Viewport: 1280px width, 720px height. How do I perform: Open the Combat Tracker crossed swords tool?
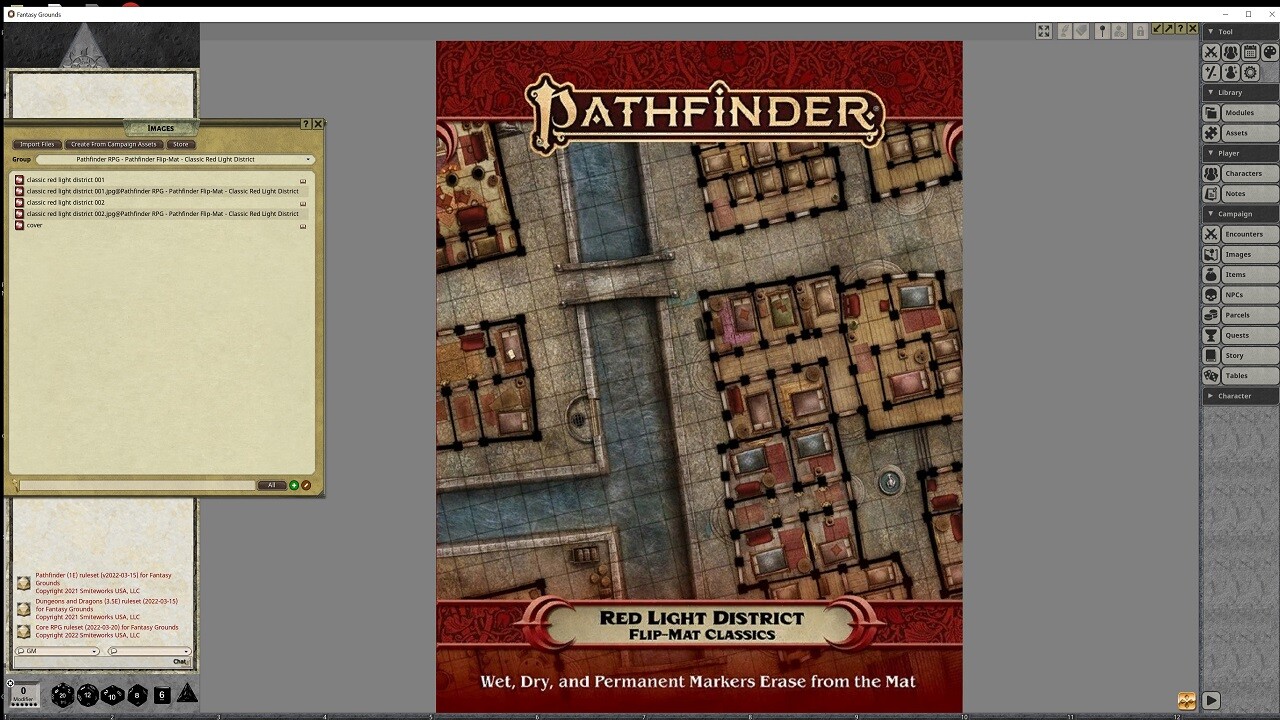tap(1211, 51)
